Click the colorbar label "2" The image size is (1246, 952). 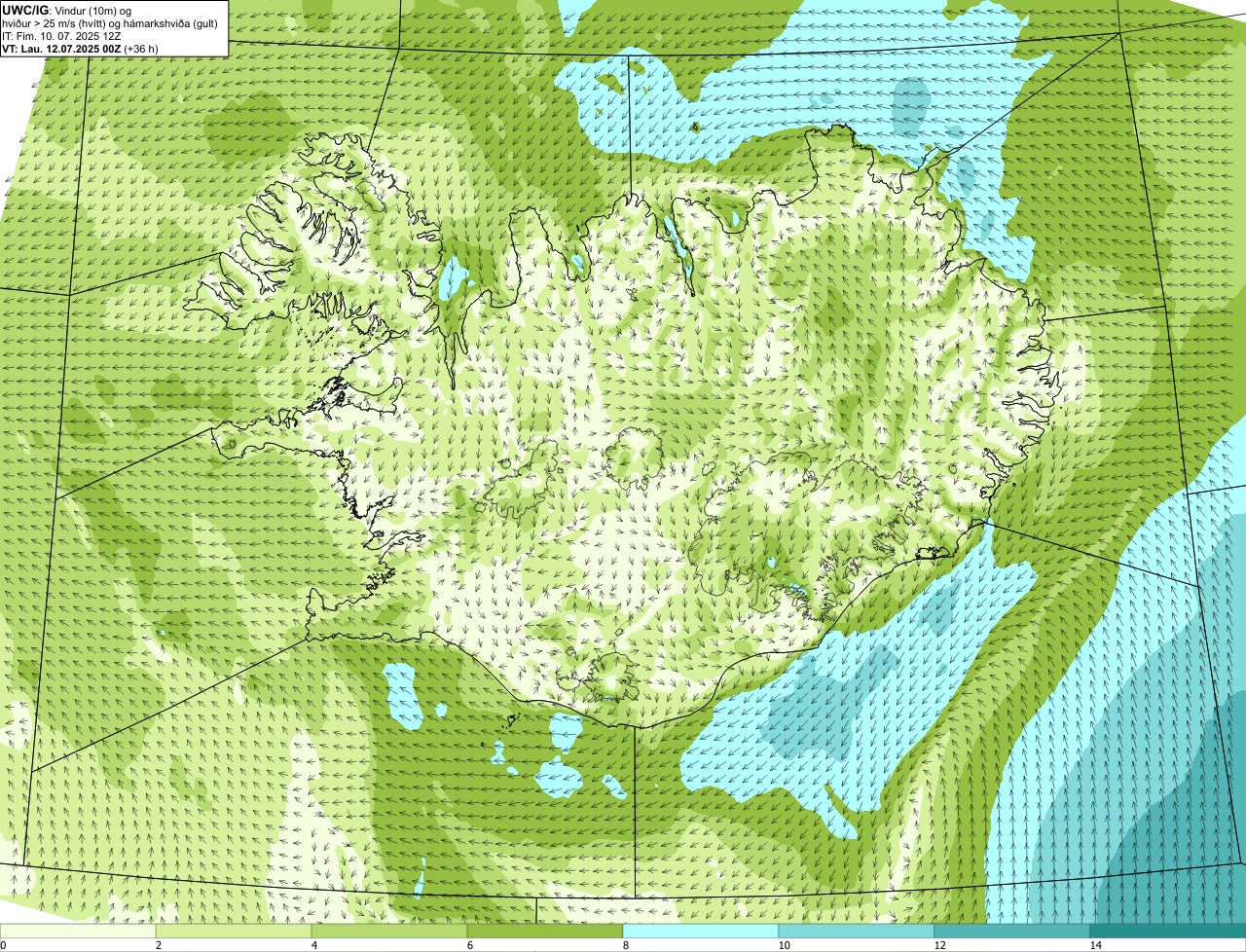click(159, 945)
